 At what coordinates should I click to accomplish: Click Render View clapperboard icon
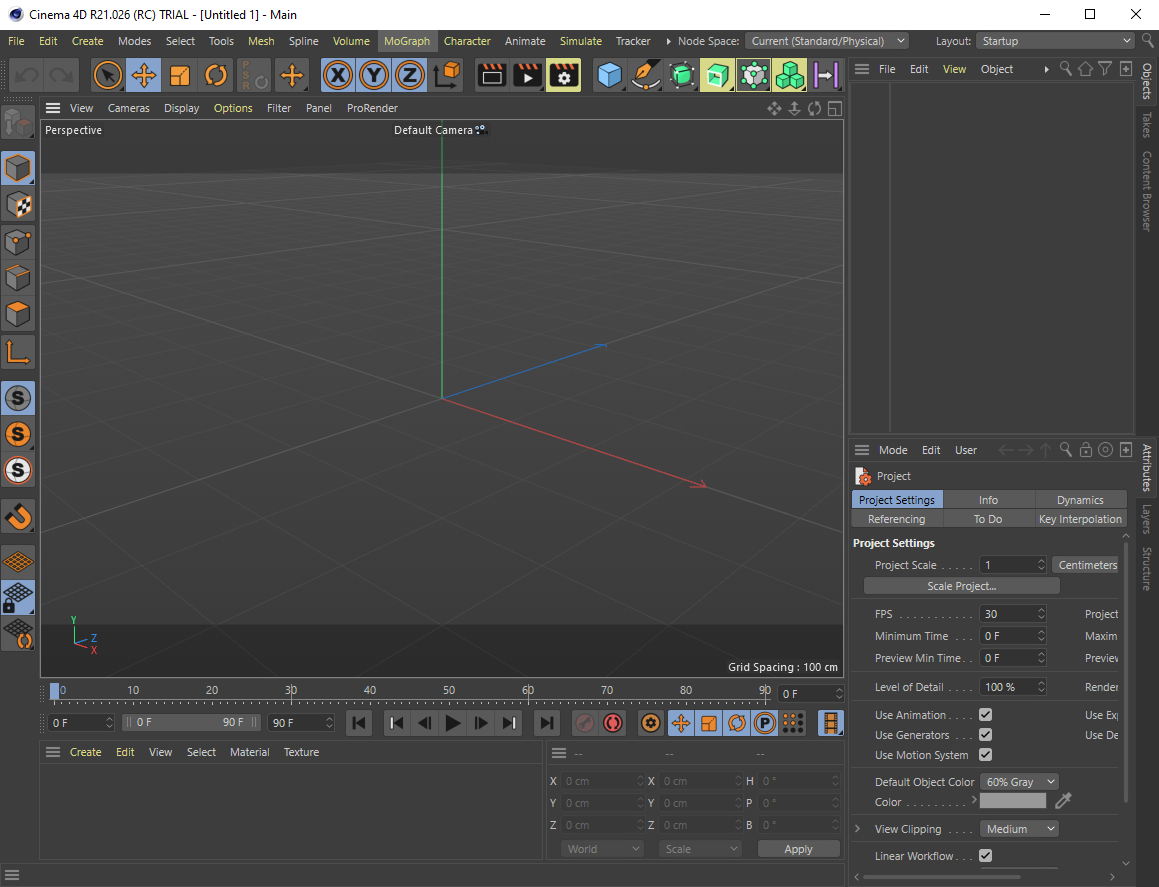[x=492, y=75]
